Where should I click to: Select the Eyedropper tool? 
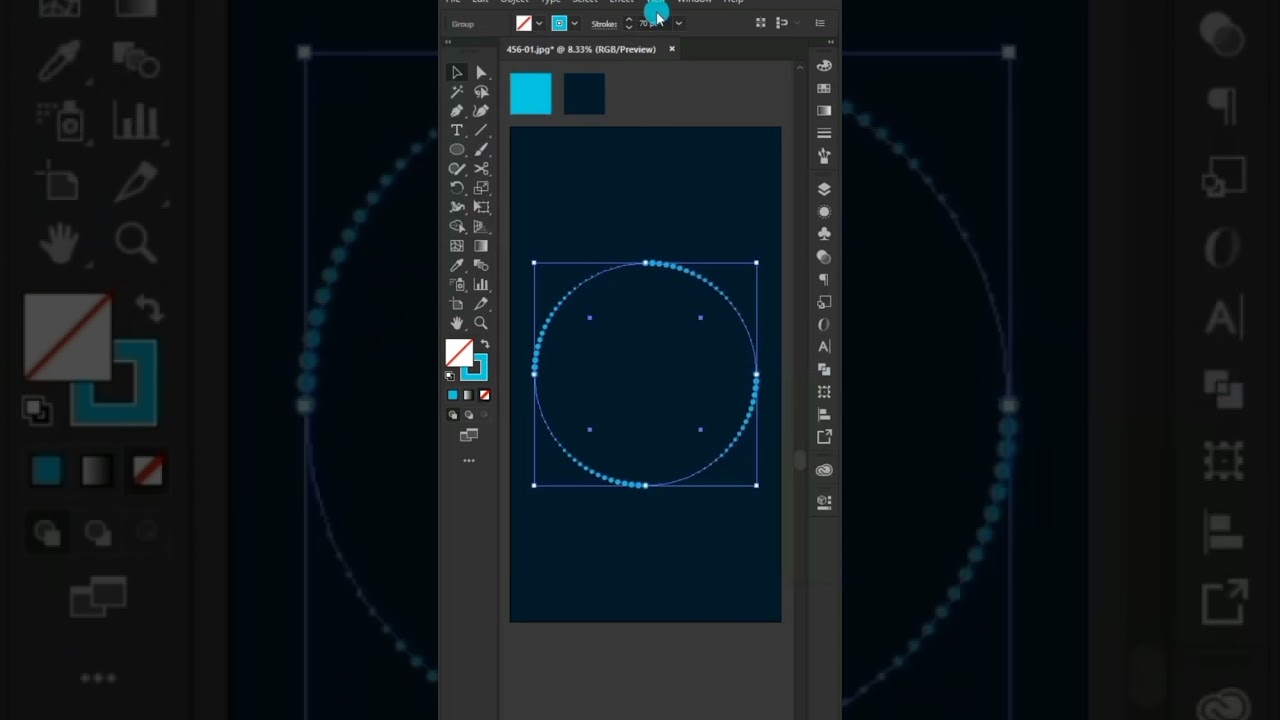click(x=457, y=265)
